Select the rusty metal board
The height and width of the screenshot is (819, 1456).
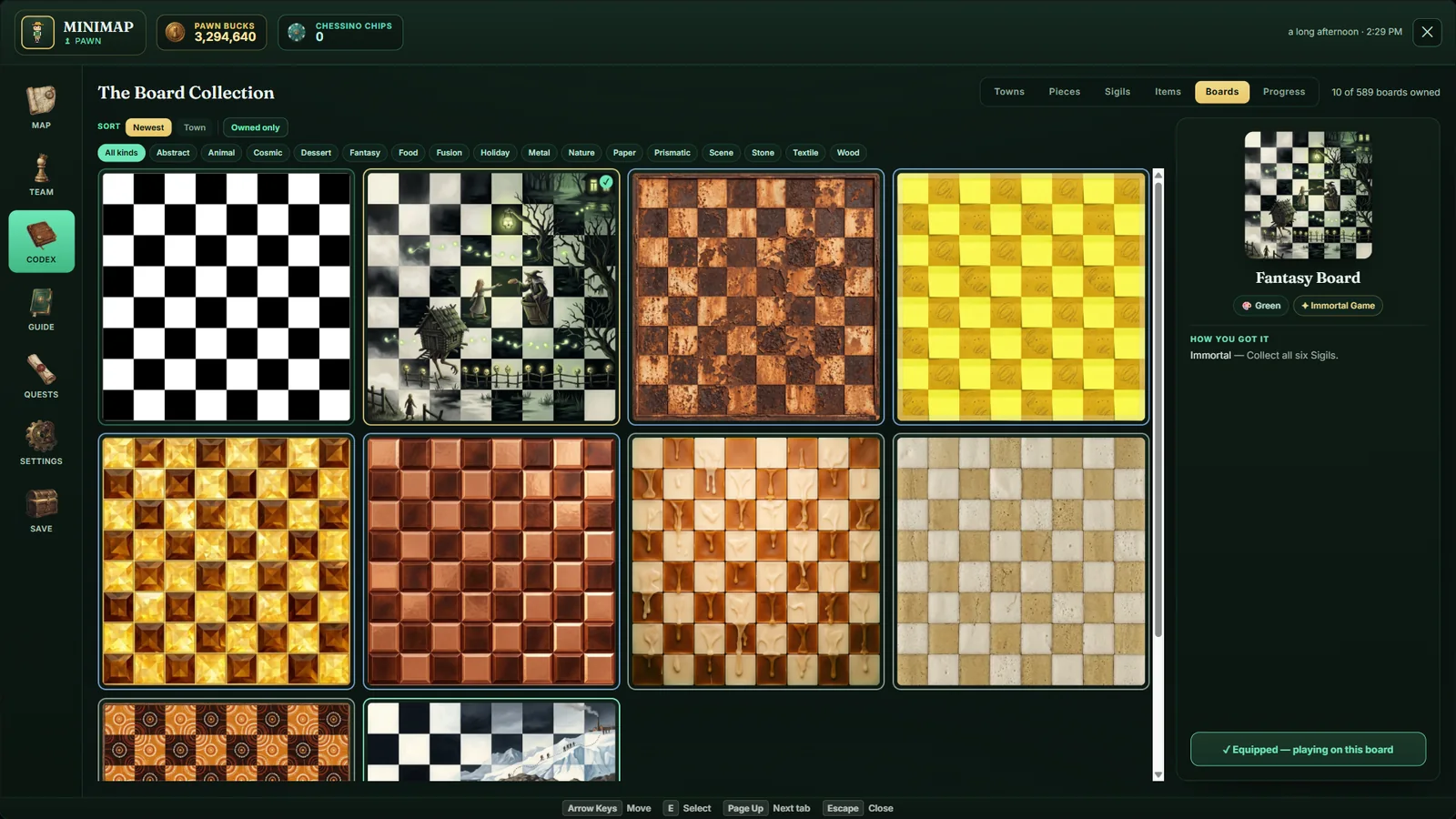(x=756, y=297)
